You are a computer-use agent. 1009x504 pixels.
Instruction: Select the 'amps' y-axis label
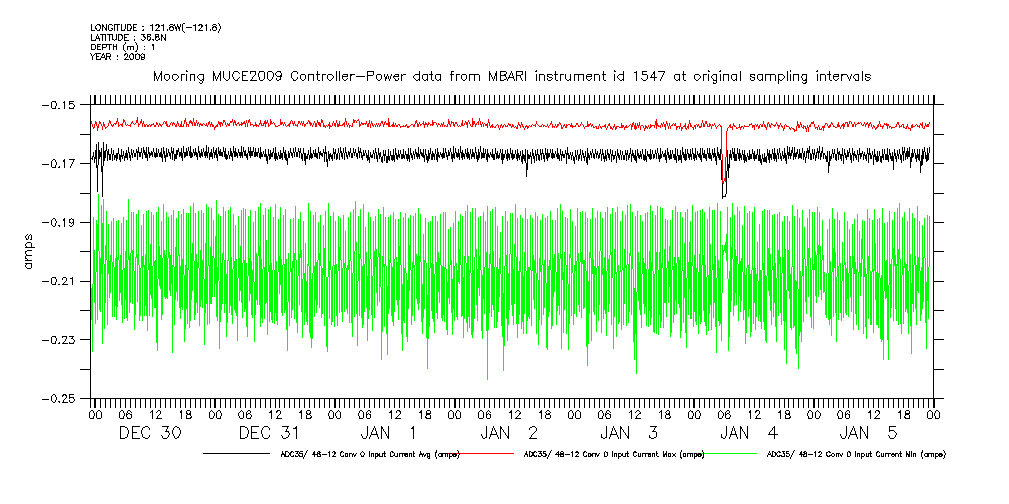[x=29, y=250]
